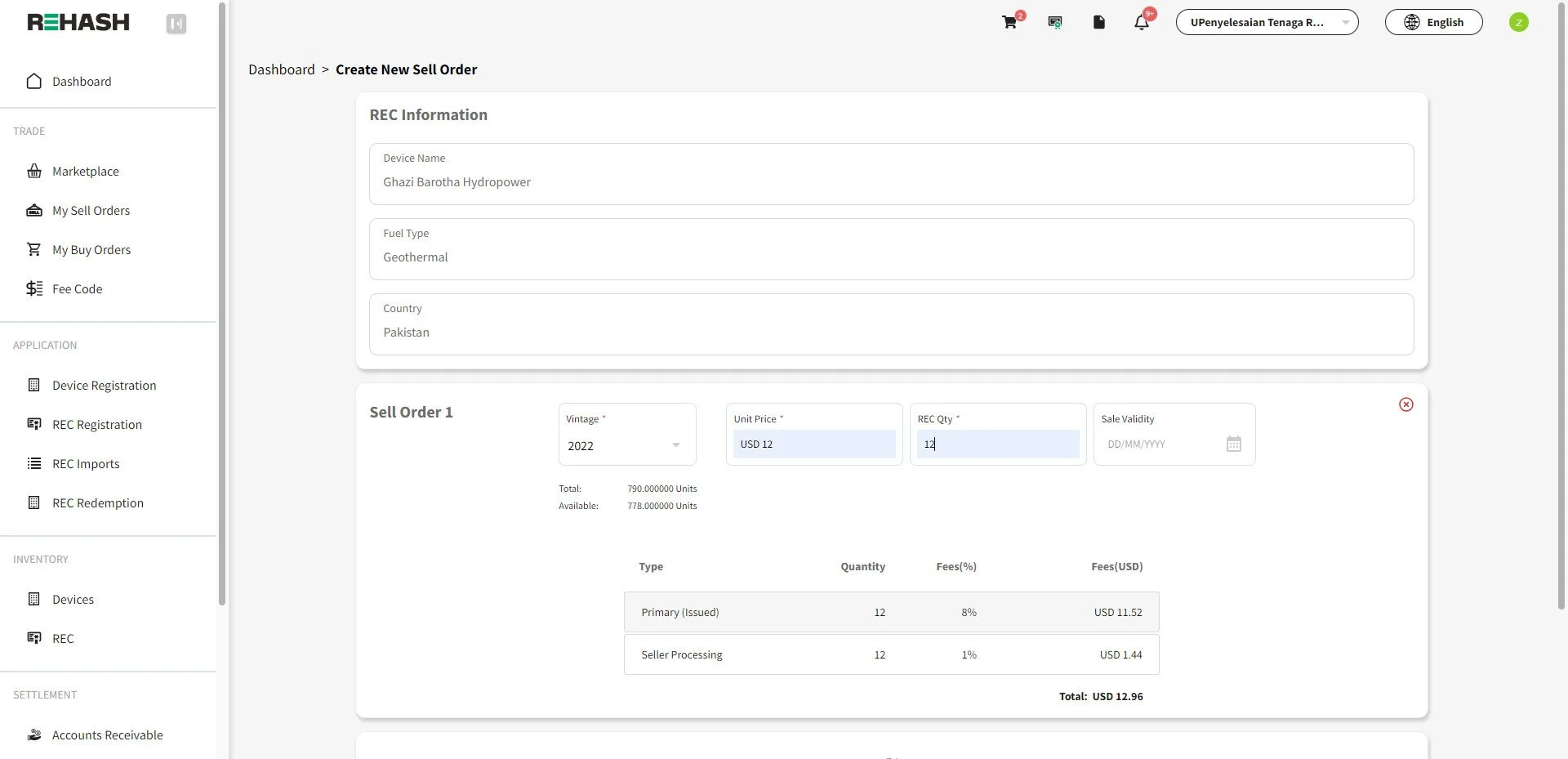Click the page vertical scrollbar

1562,306
